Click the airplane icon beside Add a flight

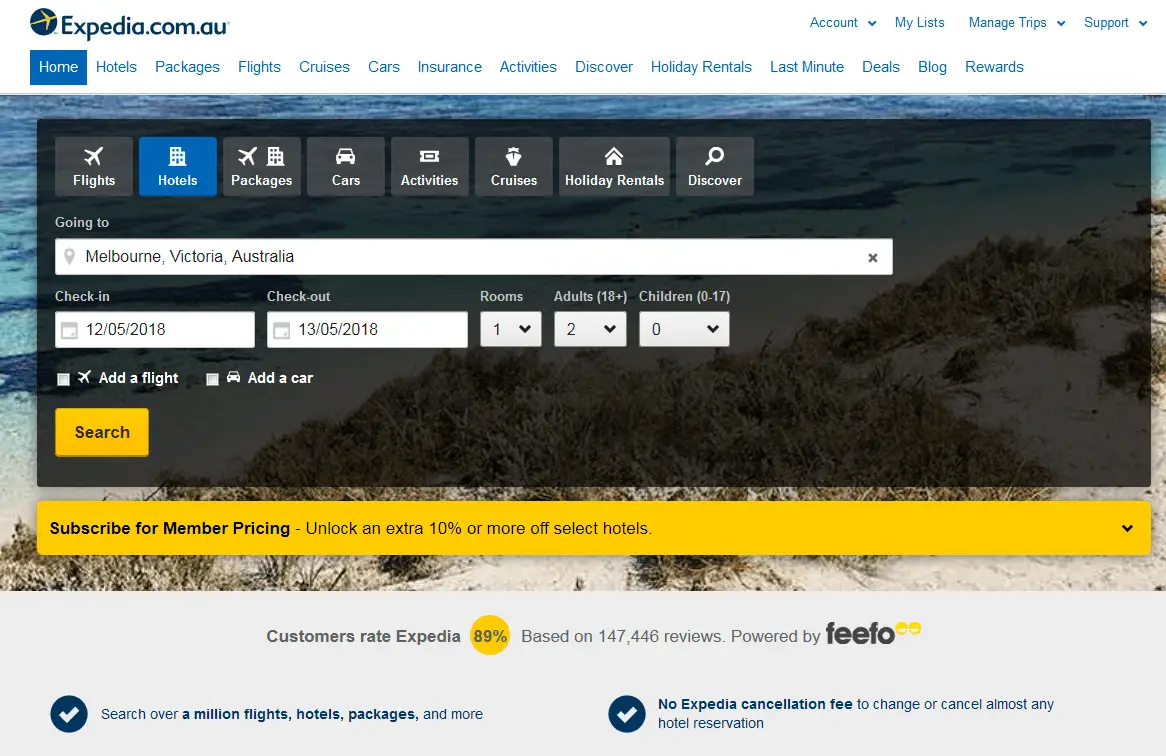85,377
